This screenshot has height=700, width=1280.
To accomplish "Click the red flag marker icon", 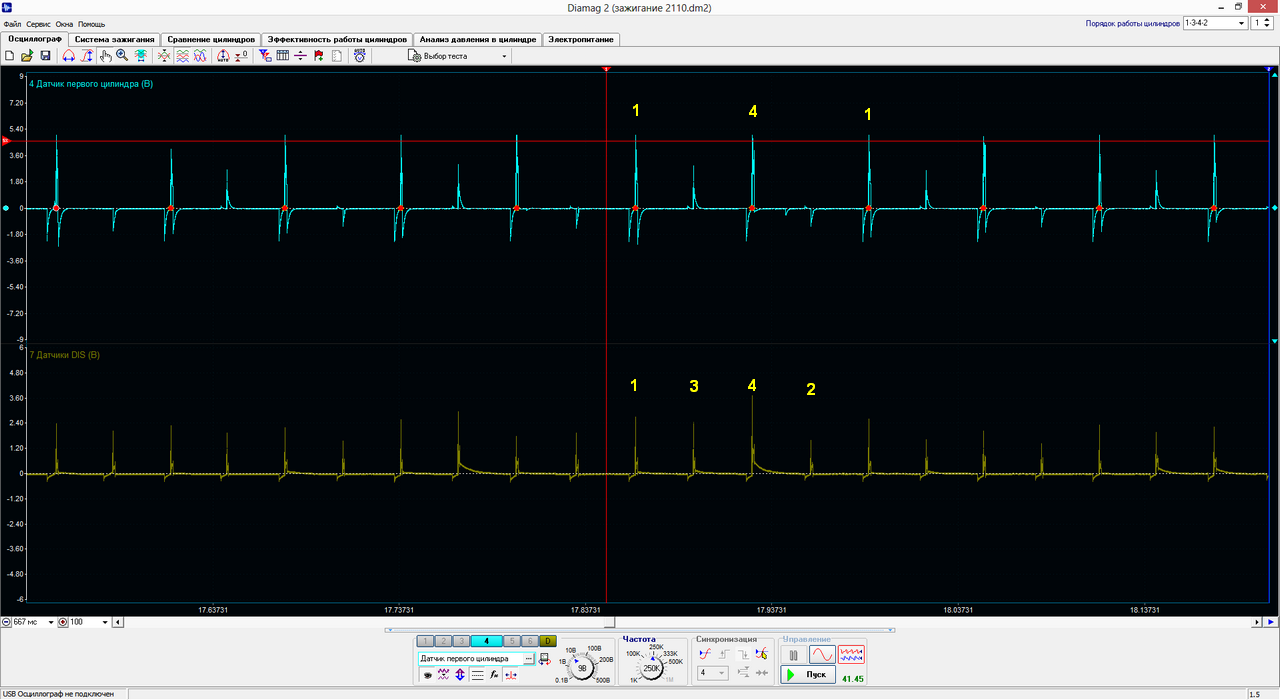I will pyautogui.click(x=318, y=56).
